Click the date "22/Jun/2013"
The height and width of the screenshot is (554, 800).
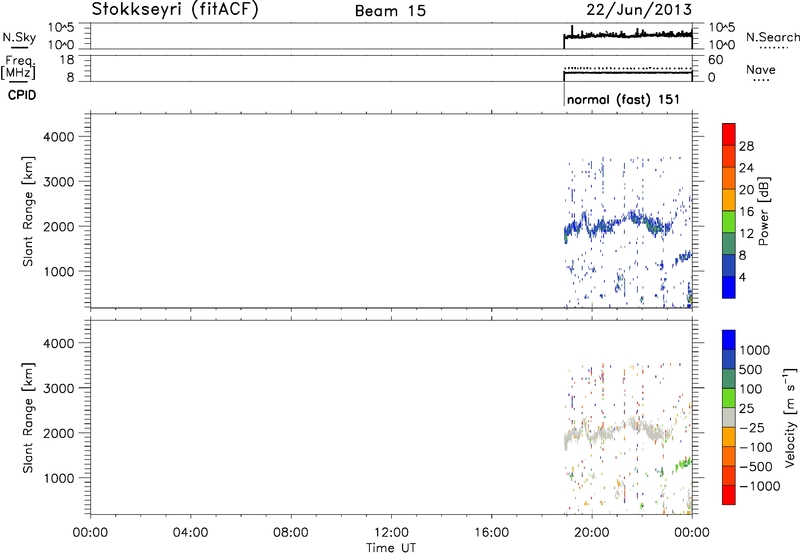pos(639,10)
